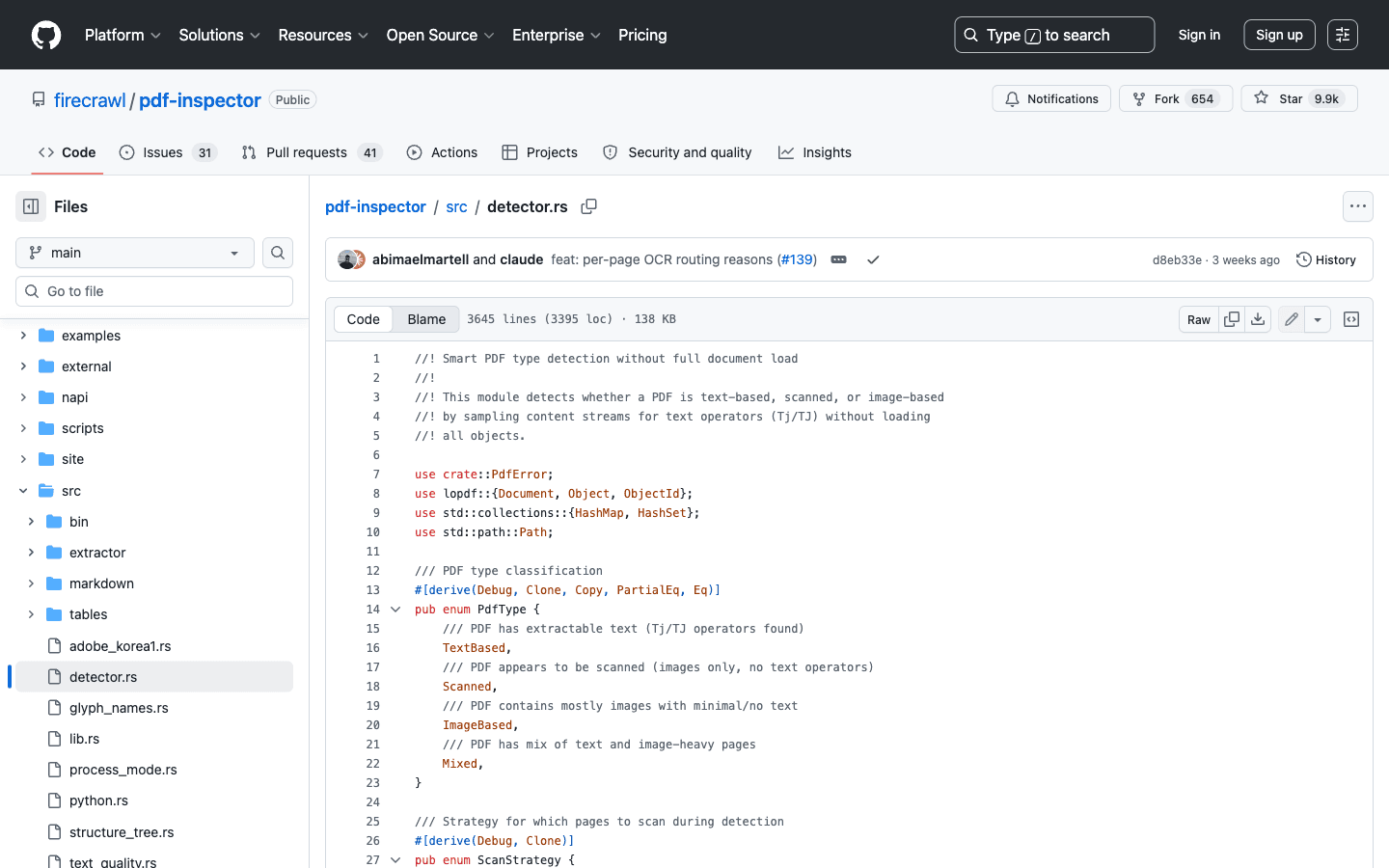
Task: Open the Actions tab
Action: pyautogui.click(x=442, y=152)
